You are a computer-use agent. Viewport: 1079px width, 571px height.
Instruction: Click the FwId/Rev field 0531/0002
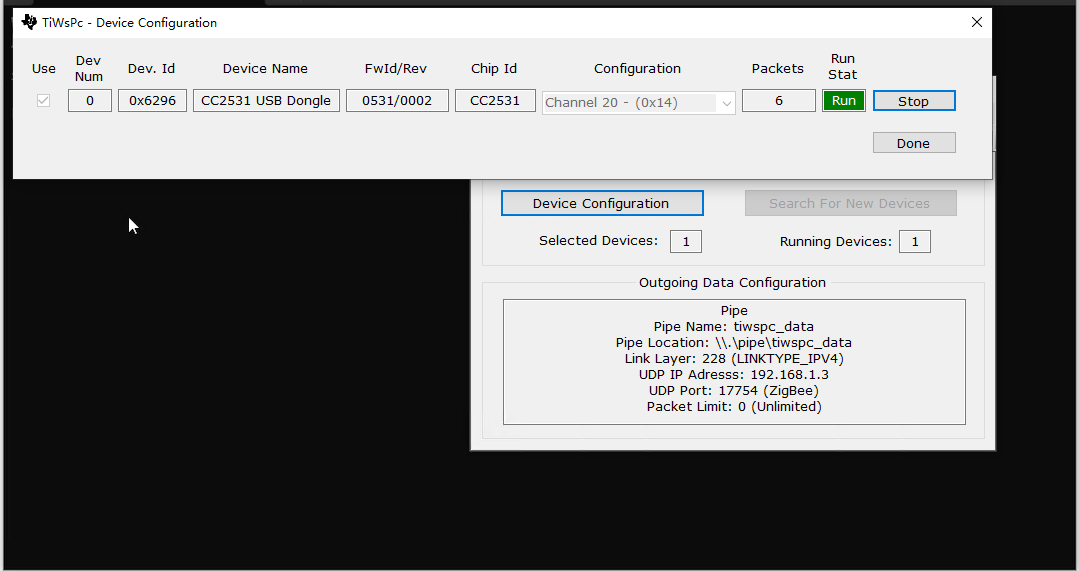(x=397, y=100)
